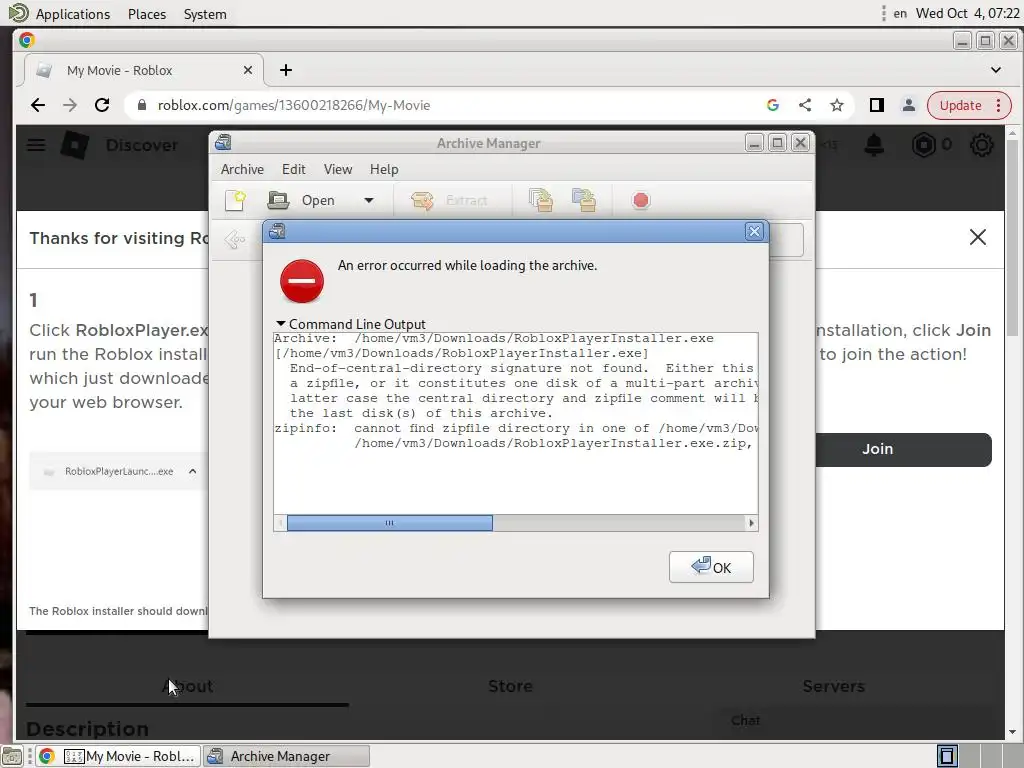The image size is (1024, 768).
Task: Click the share icon in the address bar
Action: click(x=805, y=105)
